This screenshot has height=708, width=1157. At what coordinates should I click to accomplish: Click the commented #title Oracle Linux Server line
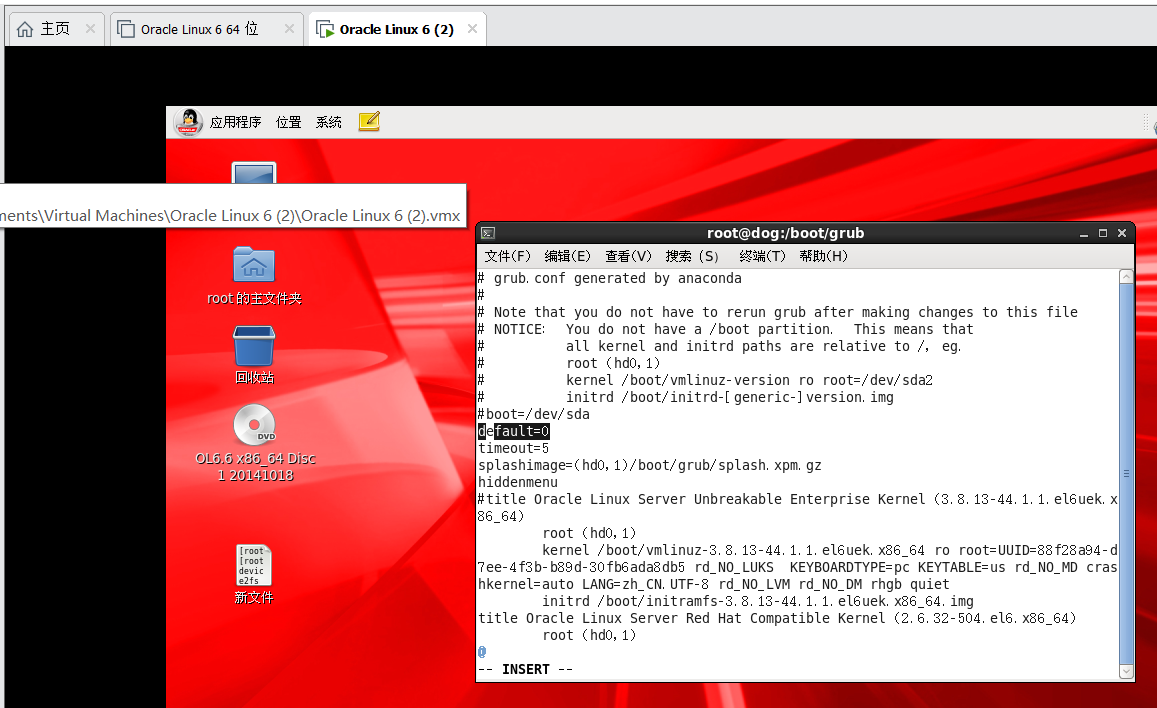pyautogui.click(x=798, y=507)
